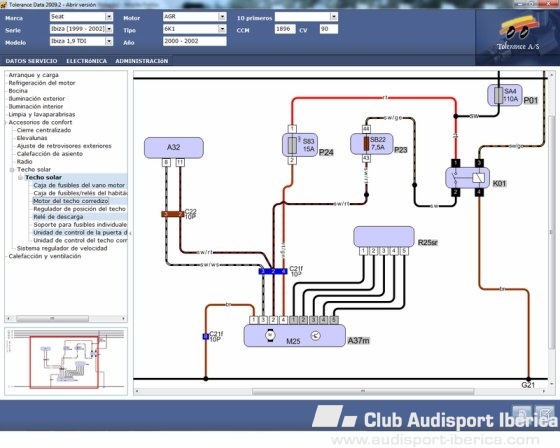Select Bocina in the tree
The height and width of the screenshot is (448, 560).
[18, 91]
